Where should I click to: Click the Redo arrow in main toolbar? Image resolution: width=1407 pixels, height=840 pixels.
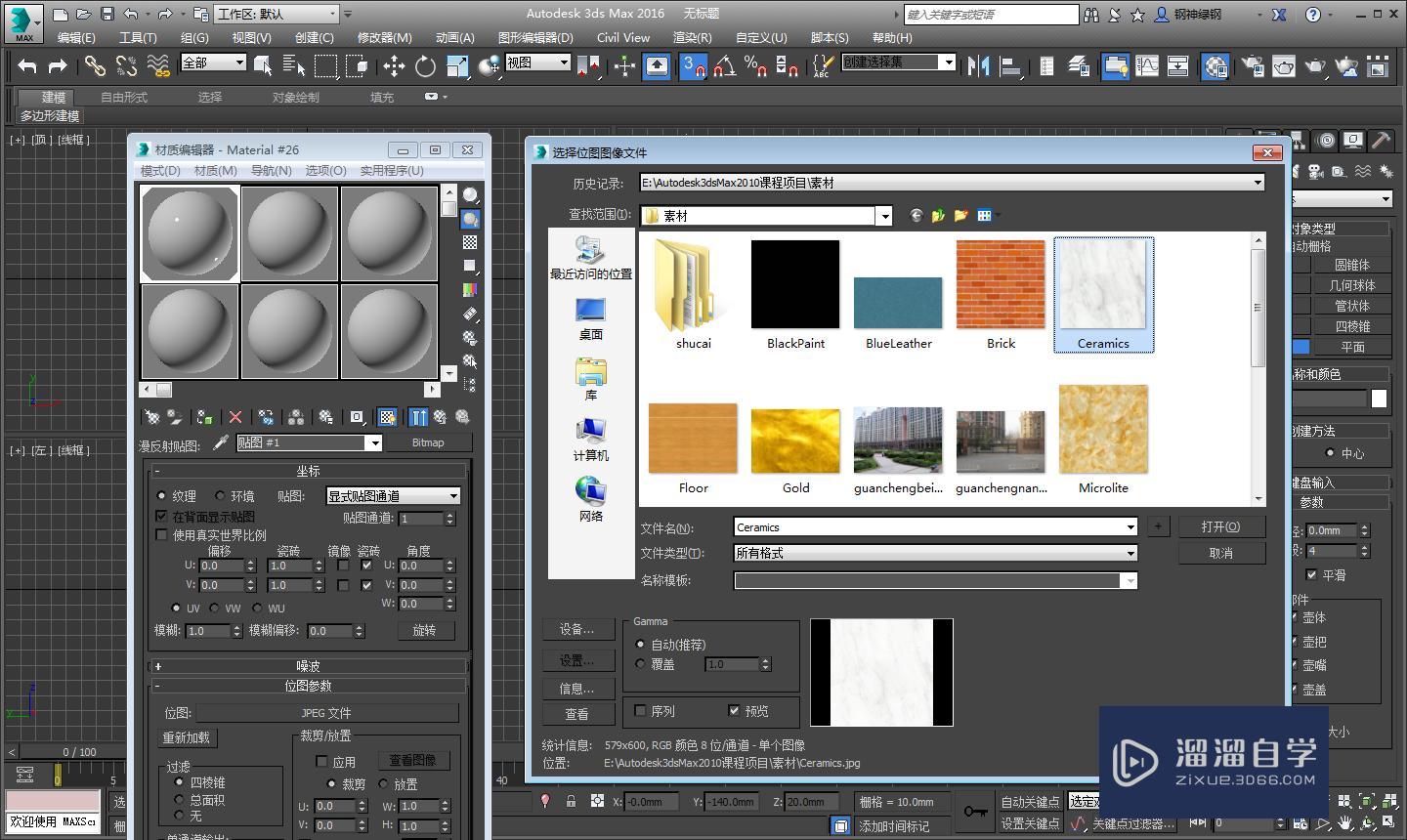[58, 65]
